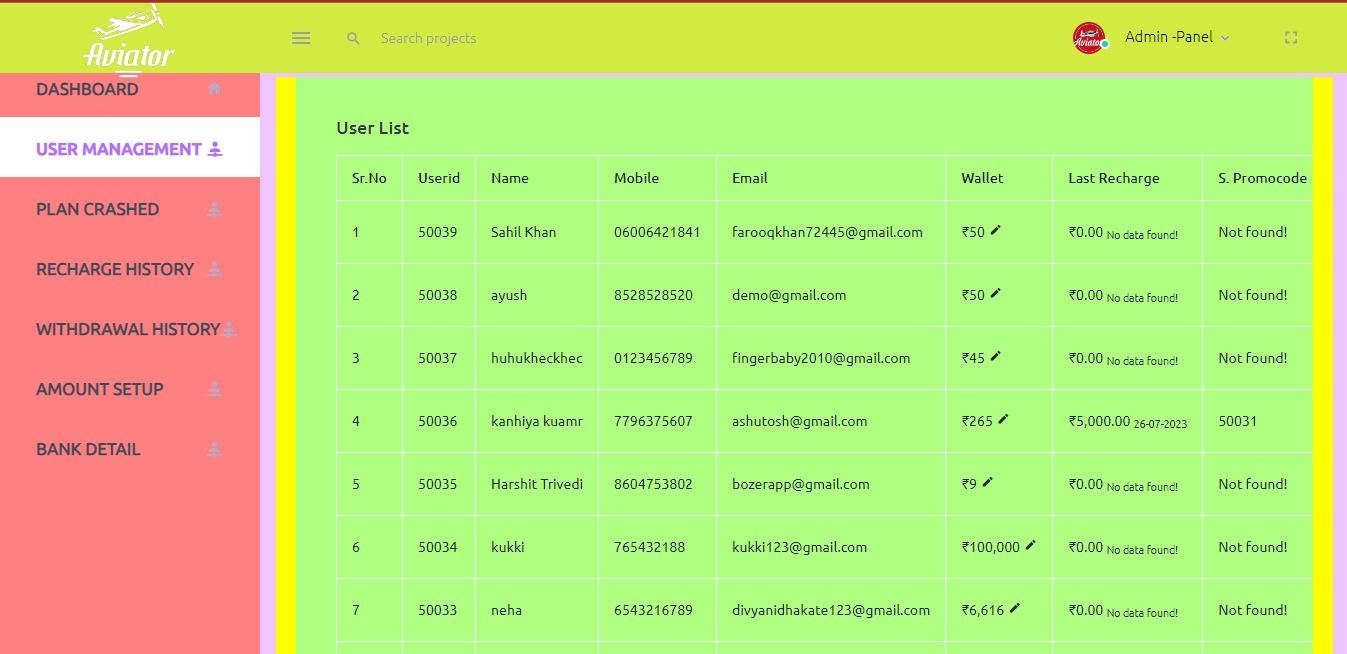
Task: Expand the Admin -Panel dropdown
Action: [x=1177, y=37]
